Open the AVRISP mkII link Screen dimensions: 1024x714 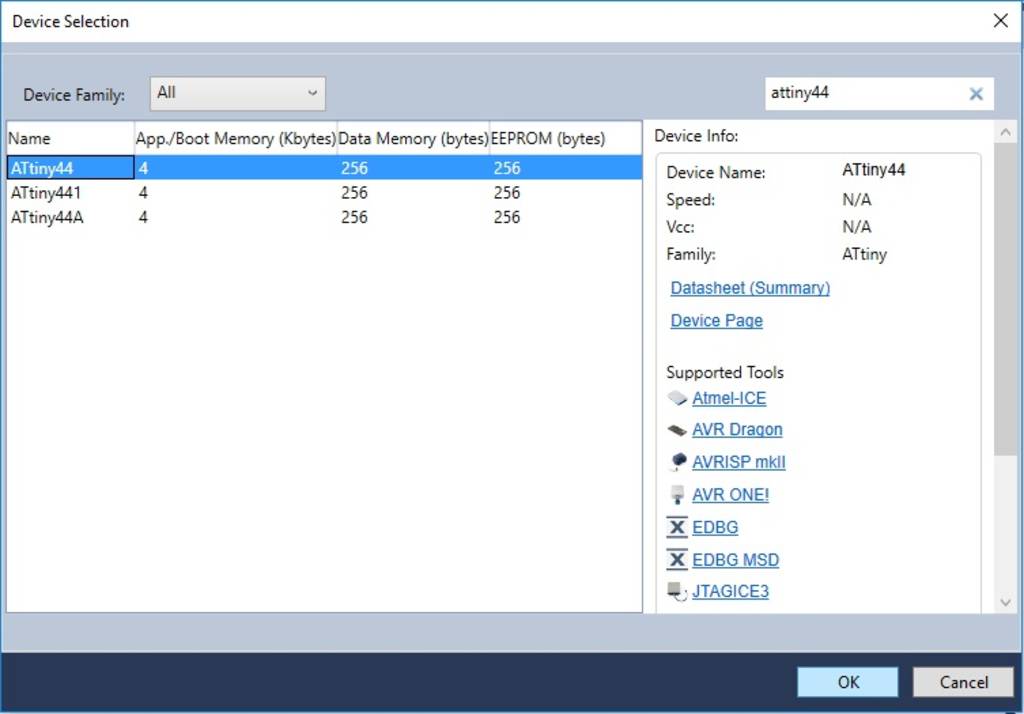pos(739,462)
